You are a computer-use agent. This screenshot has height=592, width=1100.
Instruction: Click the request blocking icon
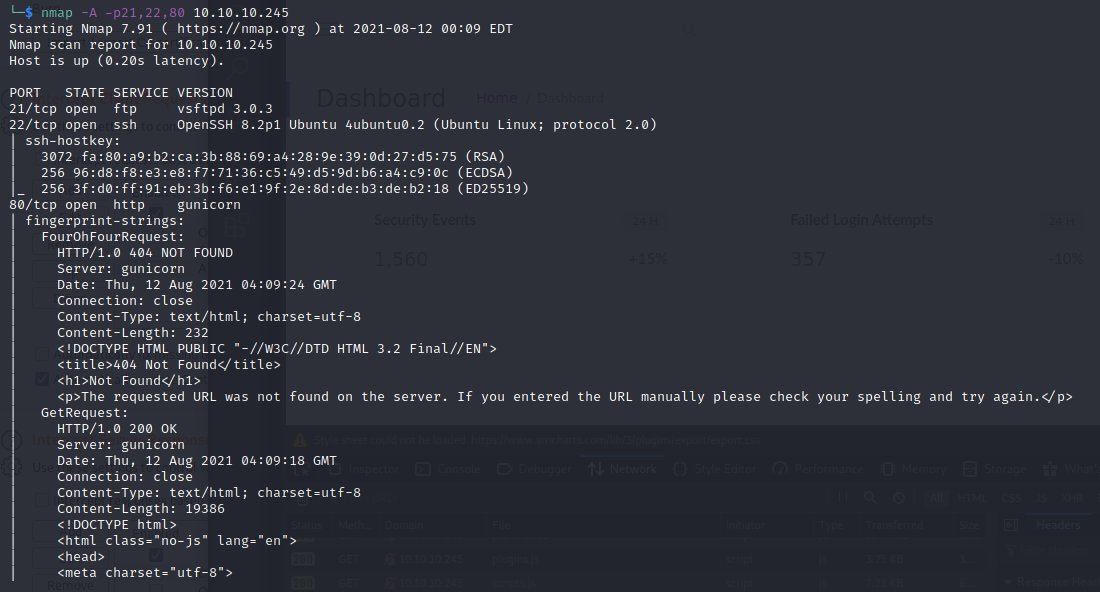899,497
